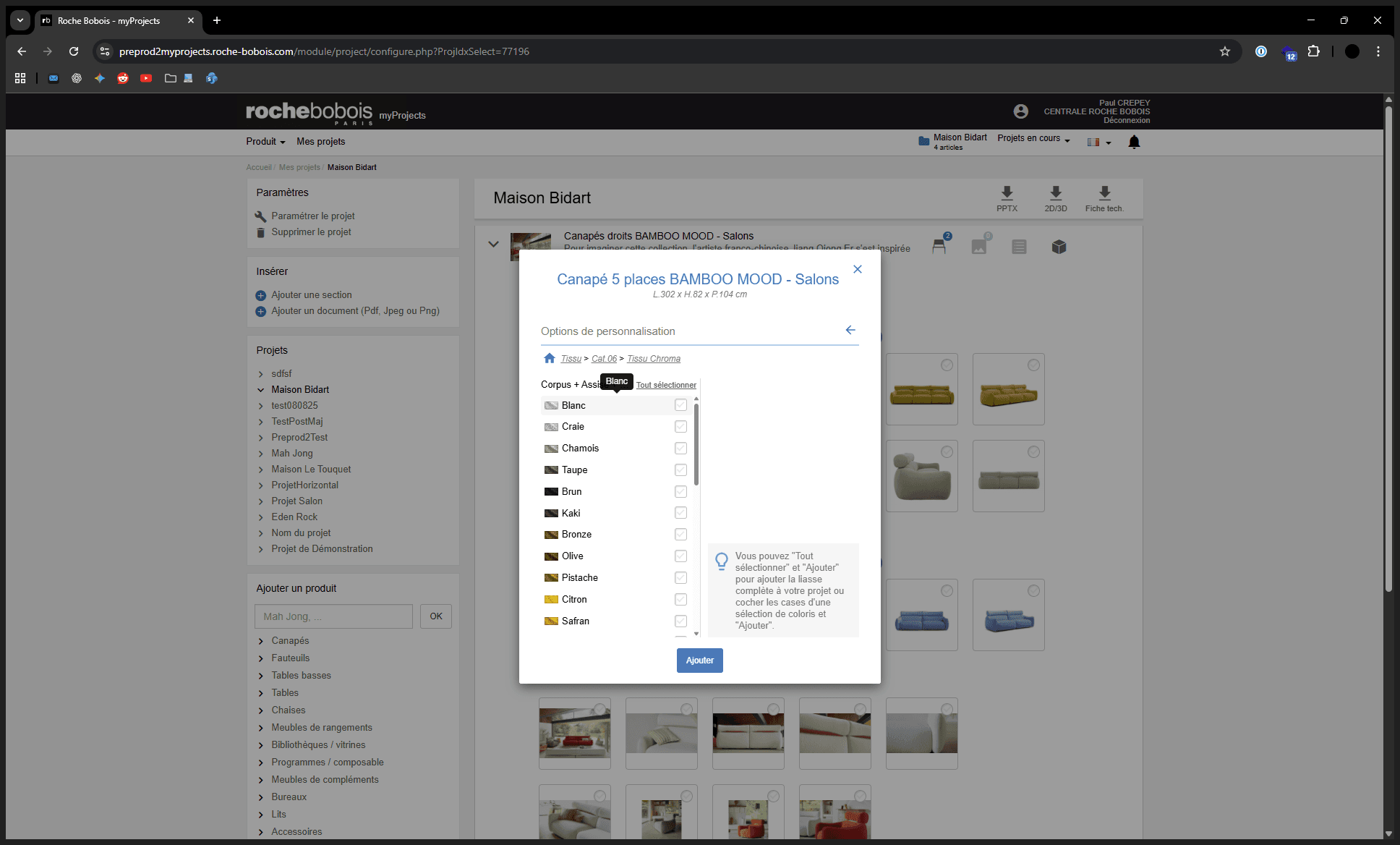Expand the Mah Jong project
This screenshot has height=845, width=1400.
[261, 454]
